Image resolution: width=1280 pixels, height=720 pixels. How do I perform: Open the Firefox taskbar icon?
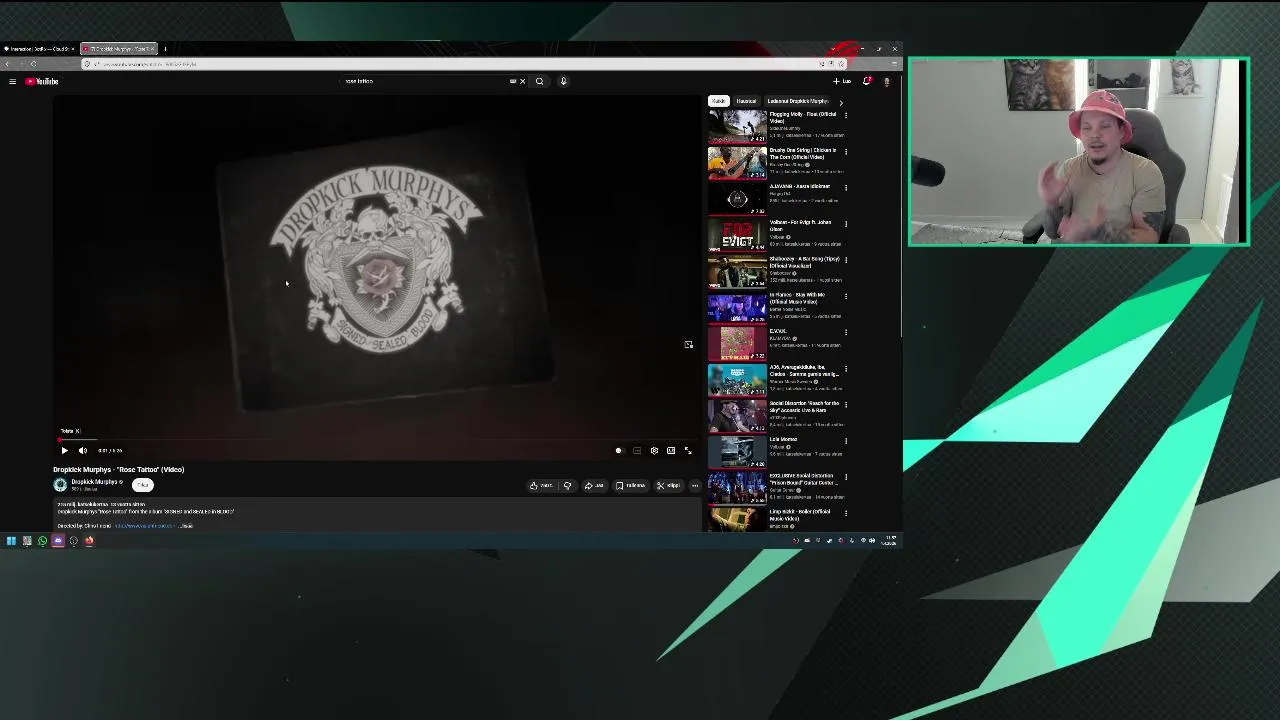click(89, 541)
